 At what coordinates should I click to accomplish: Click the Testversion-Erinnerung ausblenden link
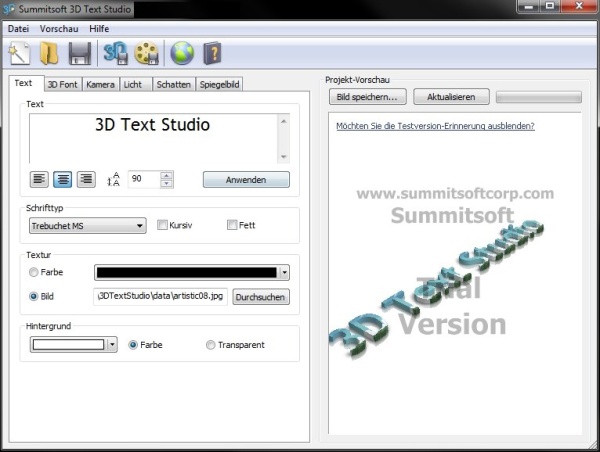coord(435,126)
